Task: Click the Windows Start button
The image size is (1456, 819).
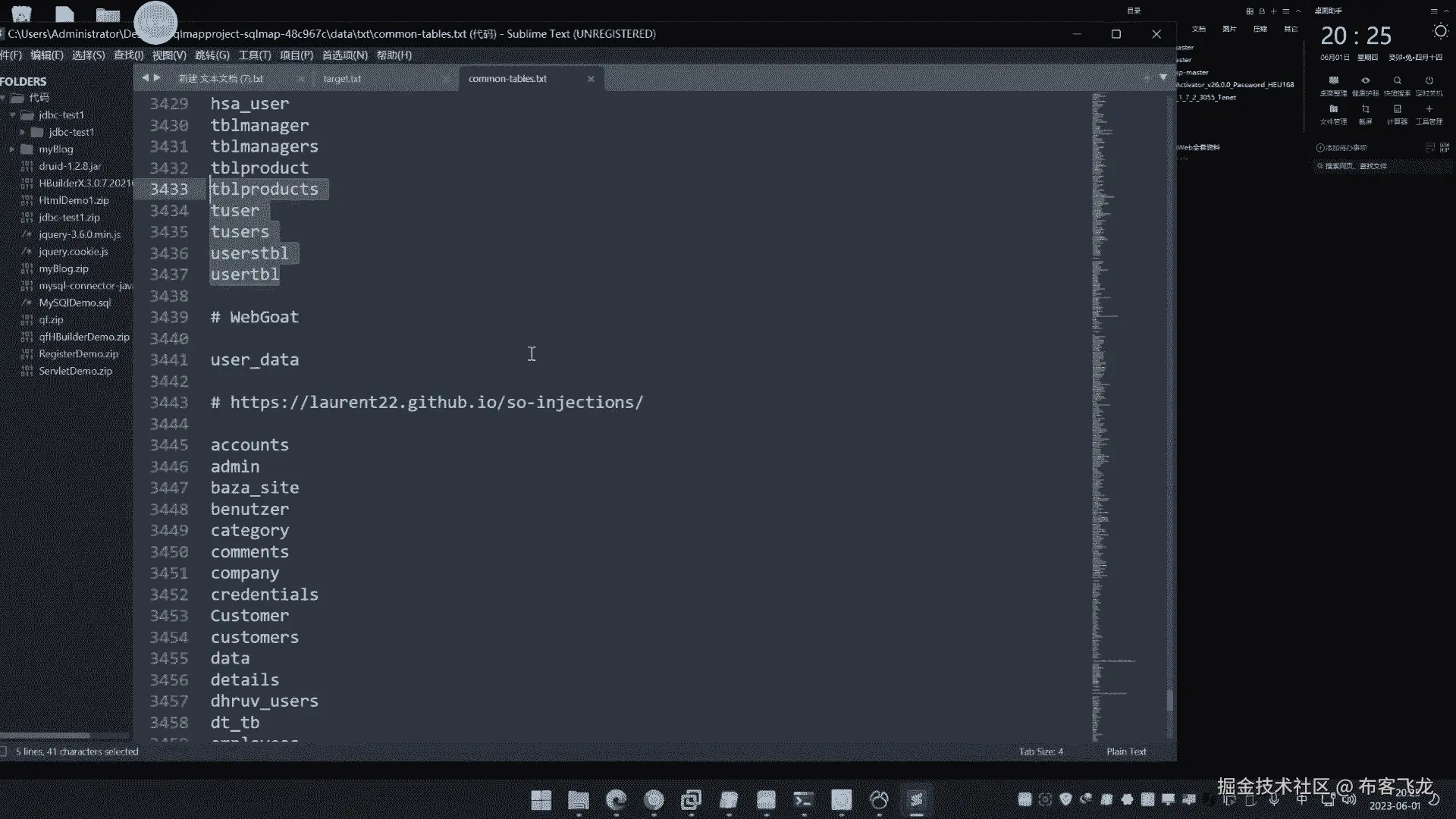Action: point(541,799)
